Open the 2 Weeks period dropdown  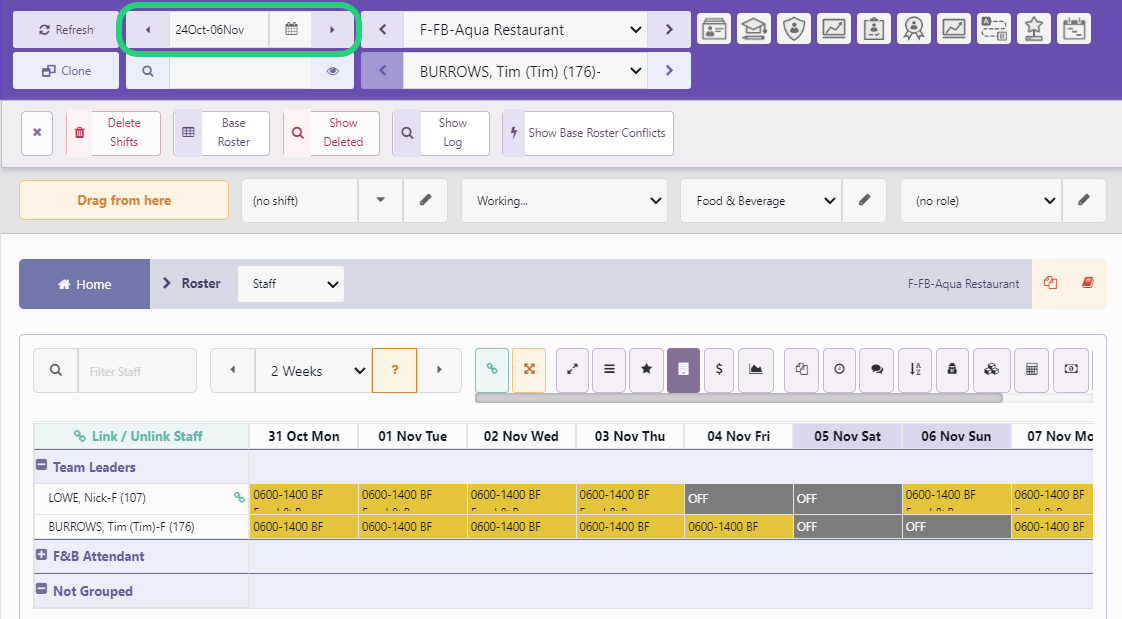click(313, 371)
